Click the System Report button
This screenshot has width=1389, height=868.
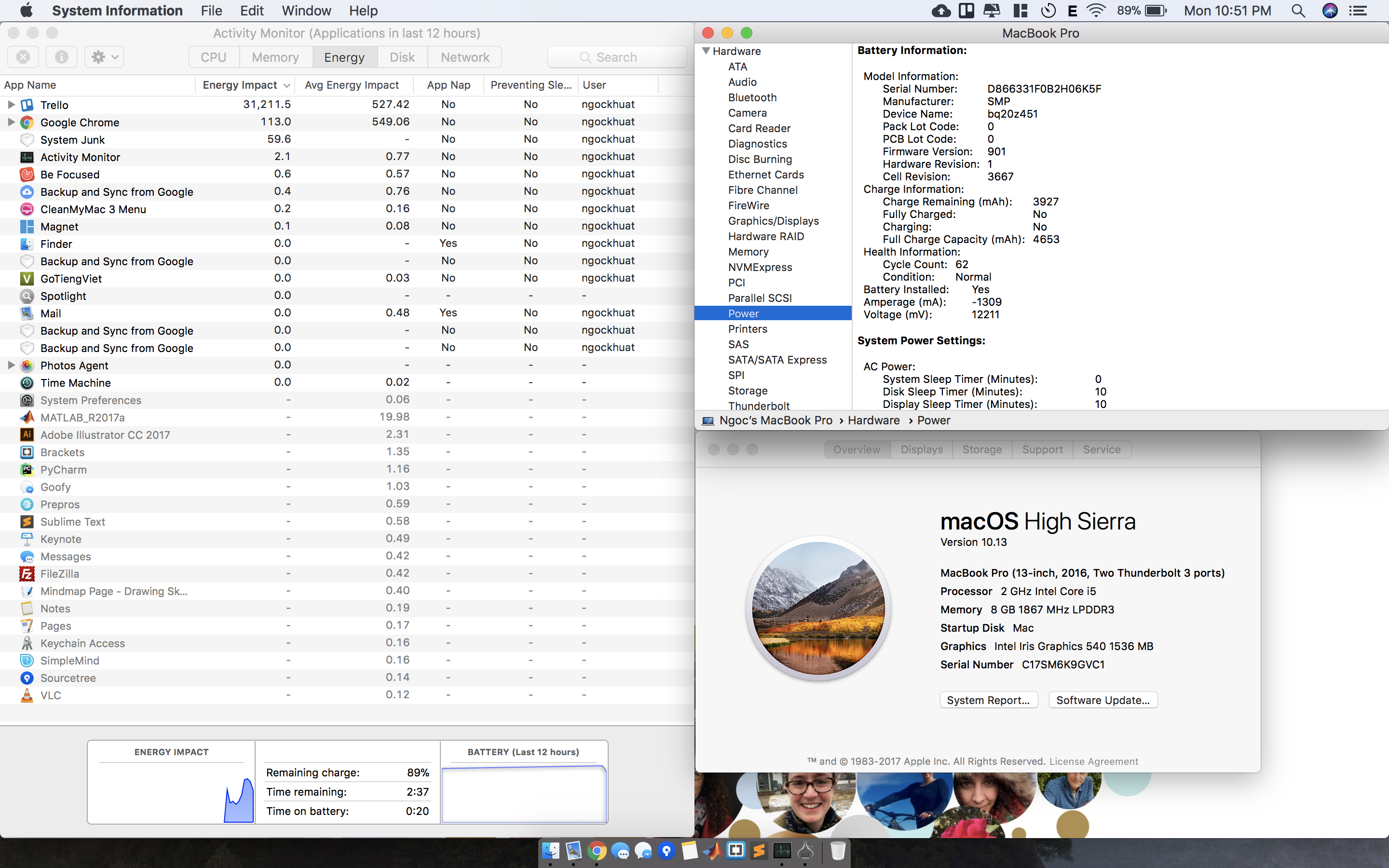(988, 700)
